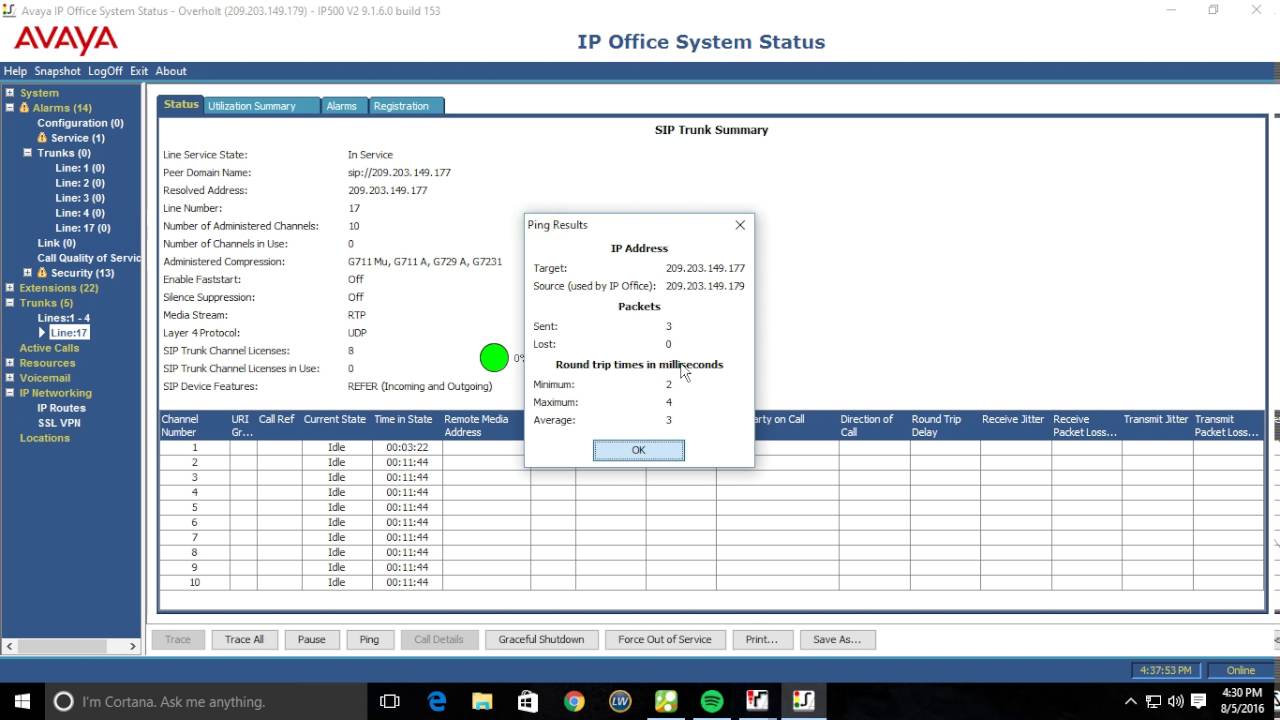This screenshot has width=1280, height=720.
Task: Select SSL VPN in the tree
Action: (59, 423)
